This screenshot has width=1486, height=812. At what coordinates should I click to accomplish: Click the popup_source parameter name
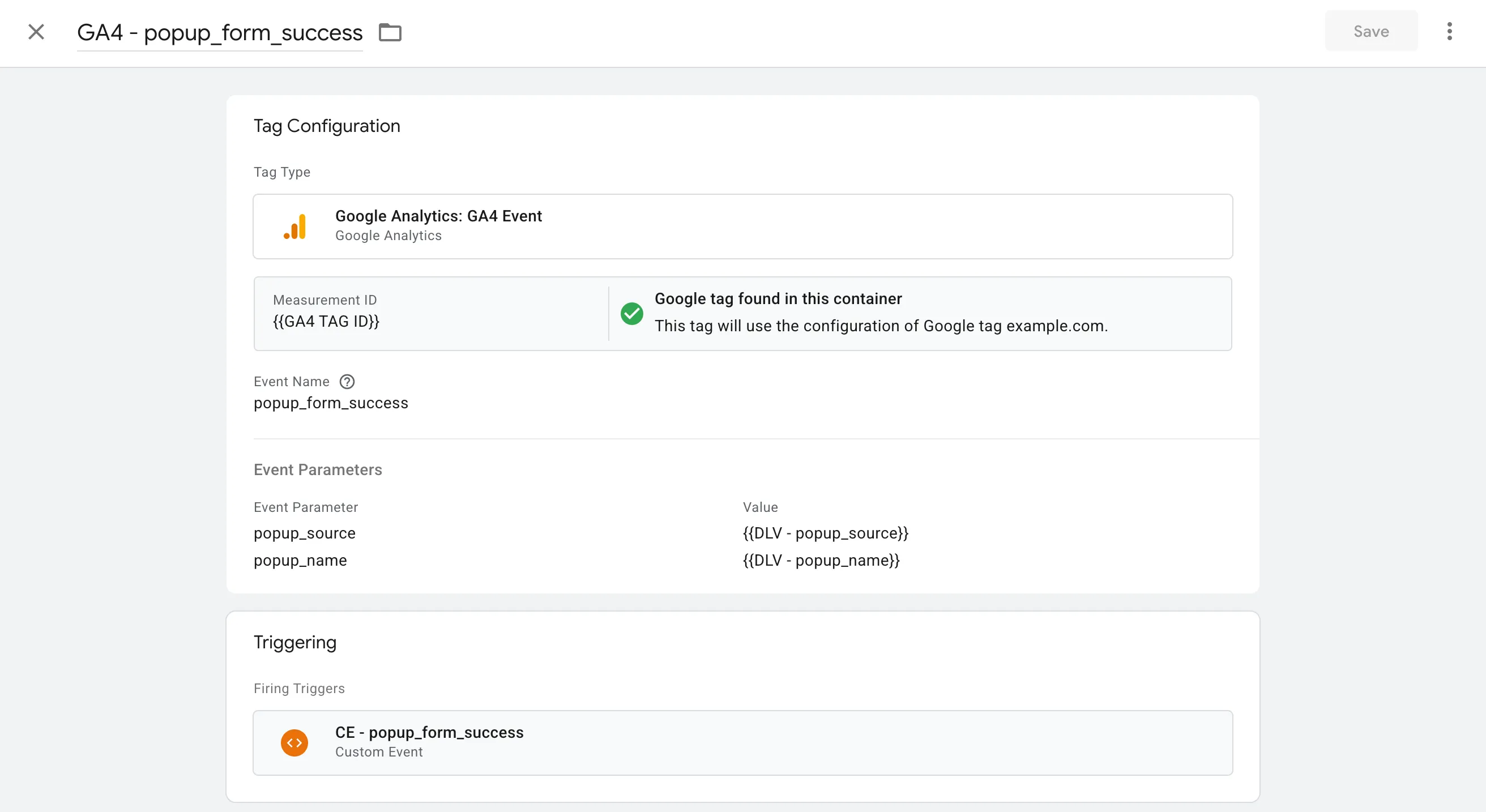coord(305,533)
